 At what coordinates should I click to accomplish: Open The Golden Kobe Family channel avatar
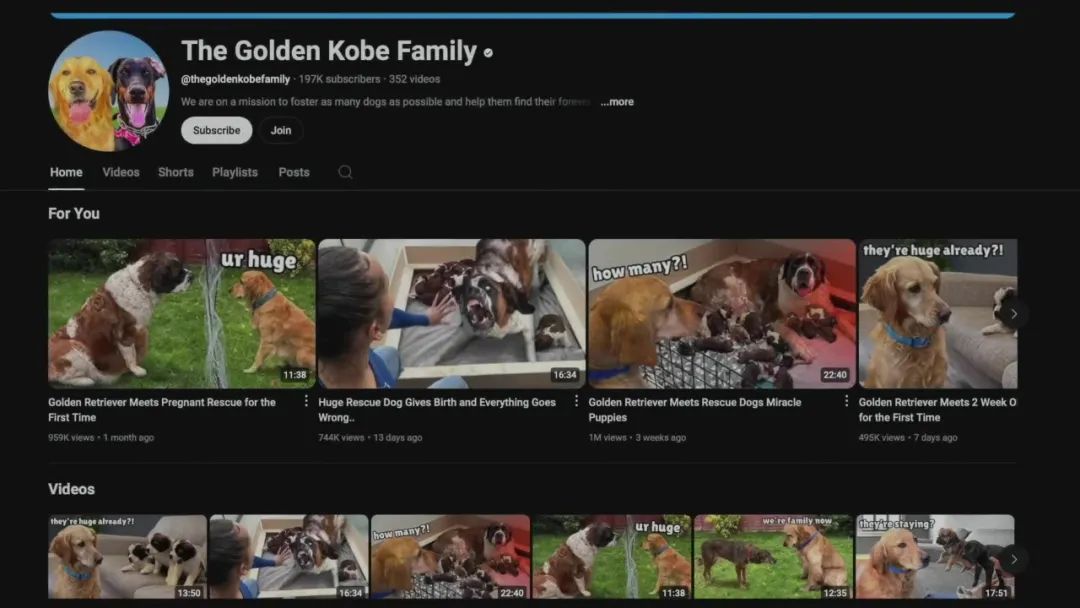click(109, 91)
